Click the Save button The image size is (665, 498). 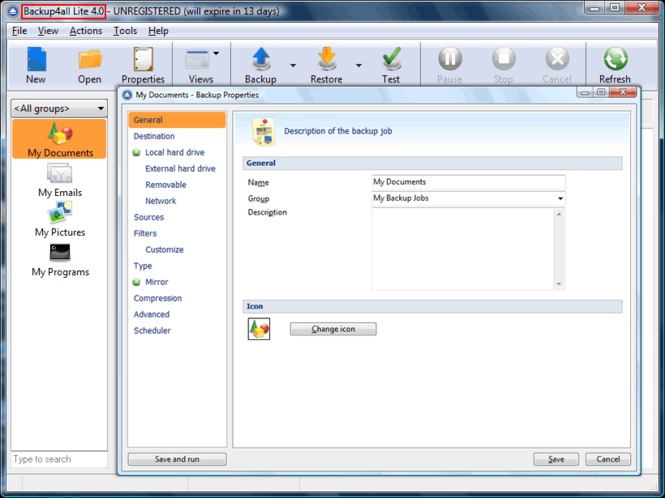556,459
